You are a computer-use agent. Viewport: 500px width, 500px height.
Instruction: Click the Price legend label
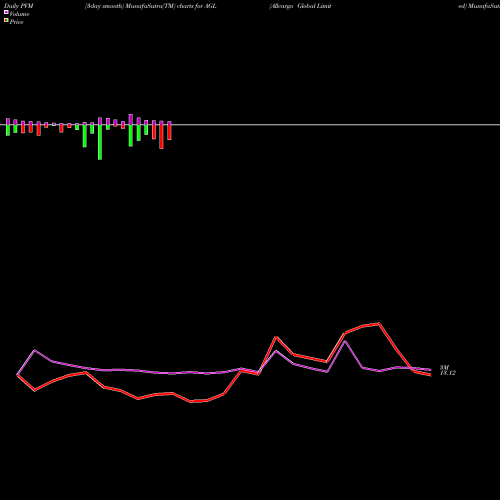[x=16, y=22]
